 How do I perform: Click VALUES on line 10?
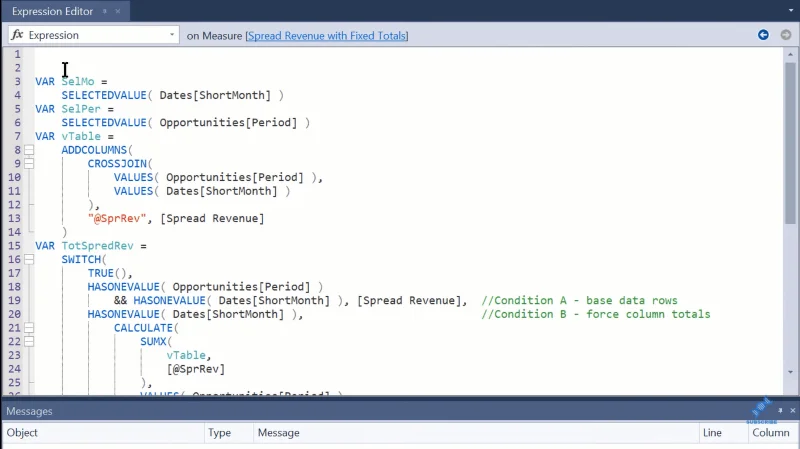133,178
